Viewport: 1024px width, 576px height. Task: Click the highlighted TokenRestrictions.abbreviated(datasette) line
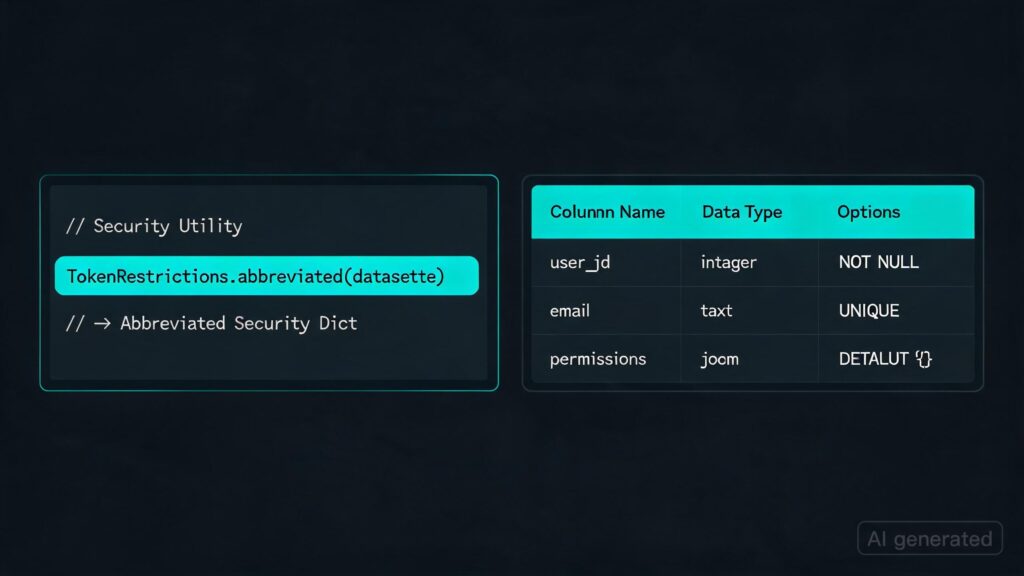(266, 276)
